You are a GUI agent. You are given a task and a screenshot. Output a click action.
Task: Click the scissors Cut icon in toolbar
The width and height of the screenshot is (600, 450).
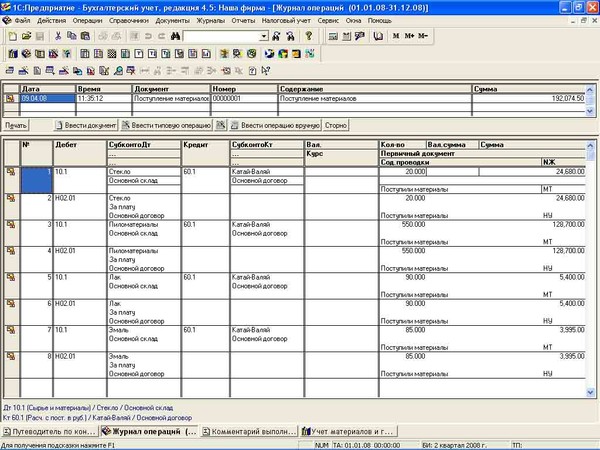click(x=58, y=35)
